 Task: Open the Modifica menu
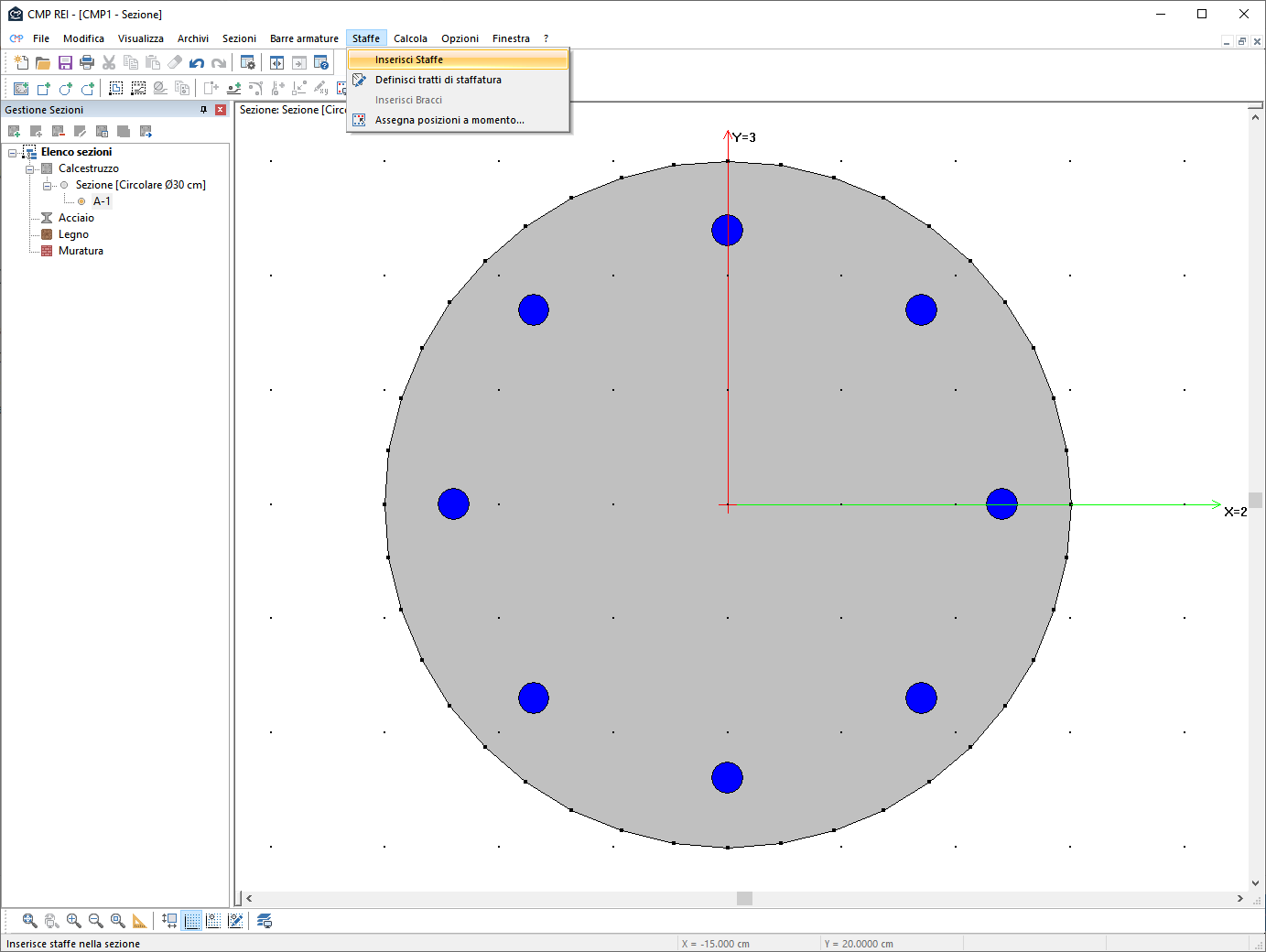pos(83,38)
